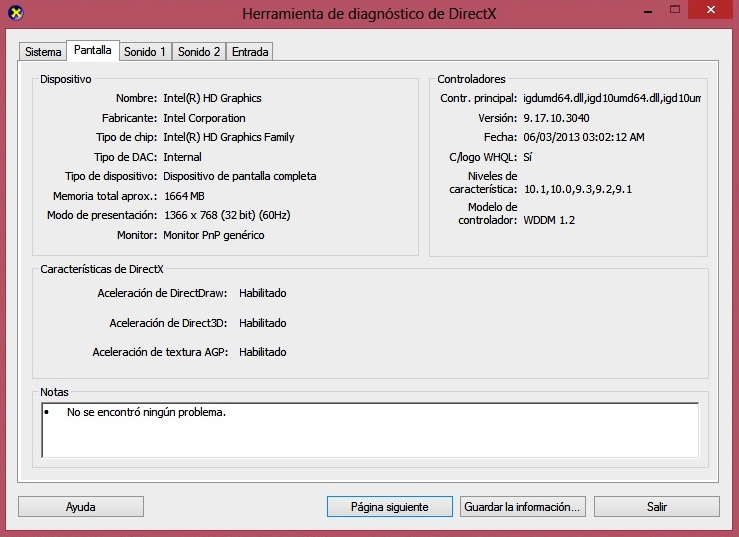Minimize the DirectX diagnostic window

[648, 11]
